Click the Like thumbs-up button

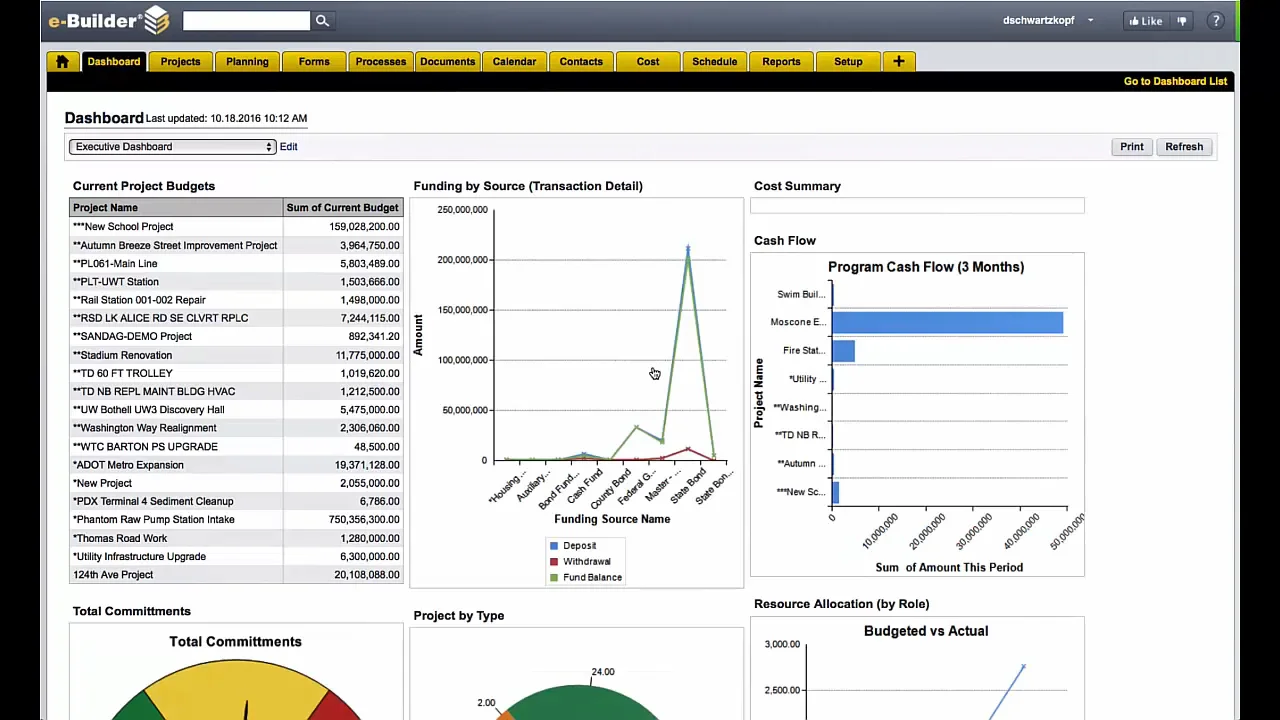click(x=1146, y=21)
